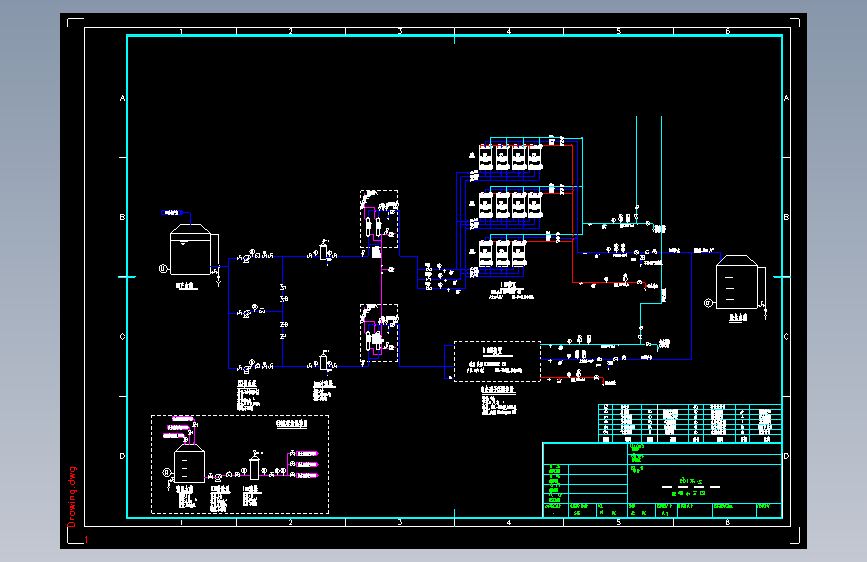
Task: Click the pump symbol on the top branch line
Action: [246, 258]
